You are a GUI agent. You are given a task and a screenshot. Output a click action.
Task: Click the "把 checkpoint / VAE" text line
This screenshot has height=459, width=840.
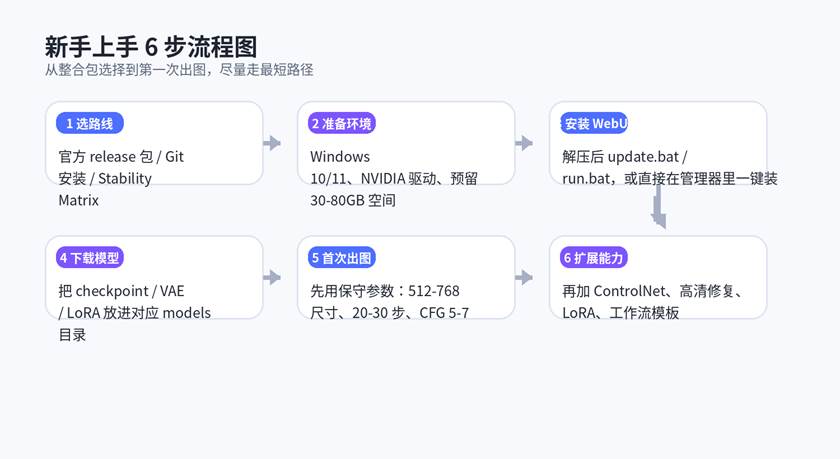tap(121, 291)
